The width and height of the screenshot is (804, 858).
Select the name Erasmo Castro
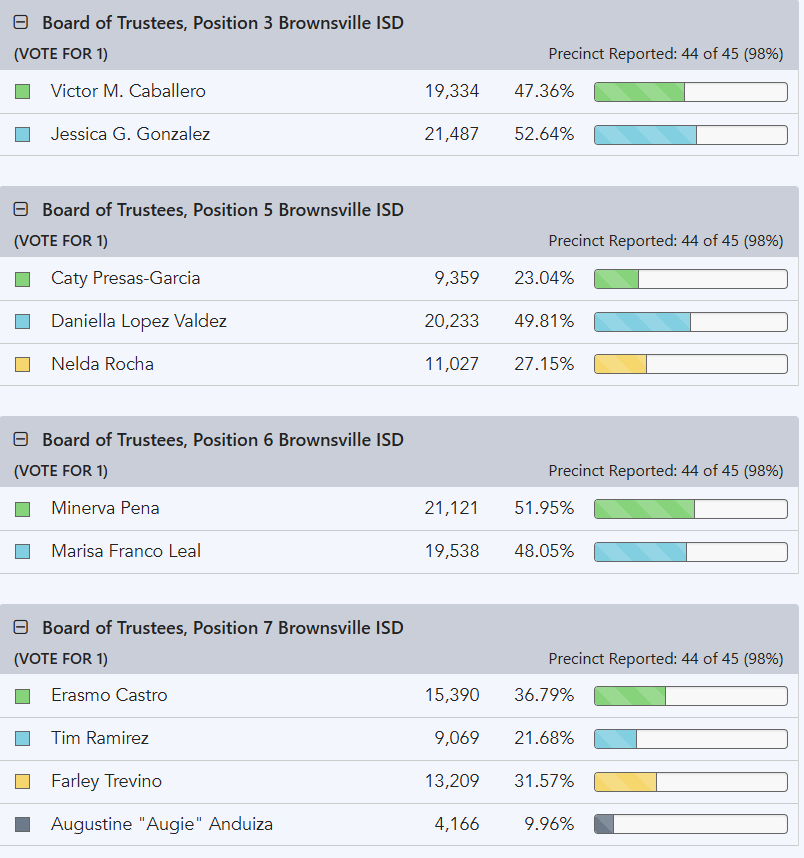pos(109,695)
